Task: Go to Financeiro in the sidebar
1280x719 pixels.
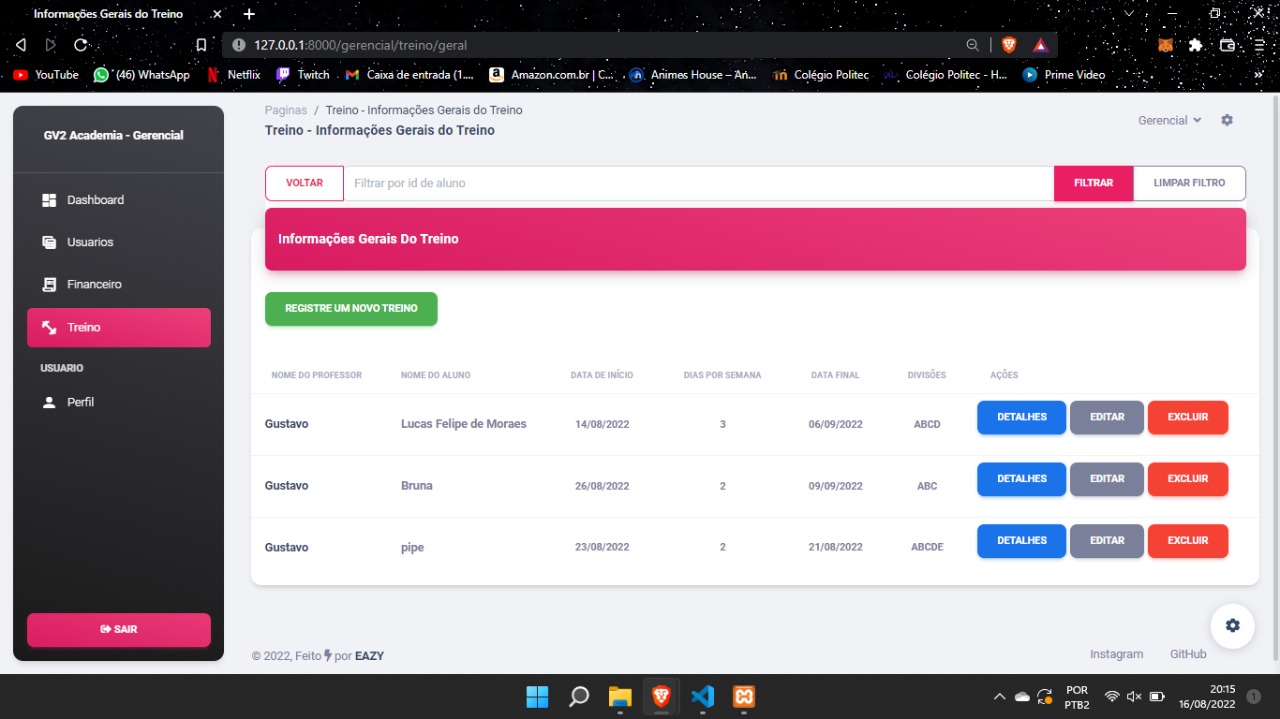Action: coord(94,285)
